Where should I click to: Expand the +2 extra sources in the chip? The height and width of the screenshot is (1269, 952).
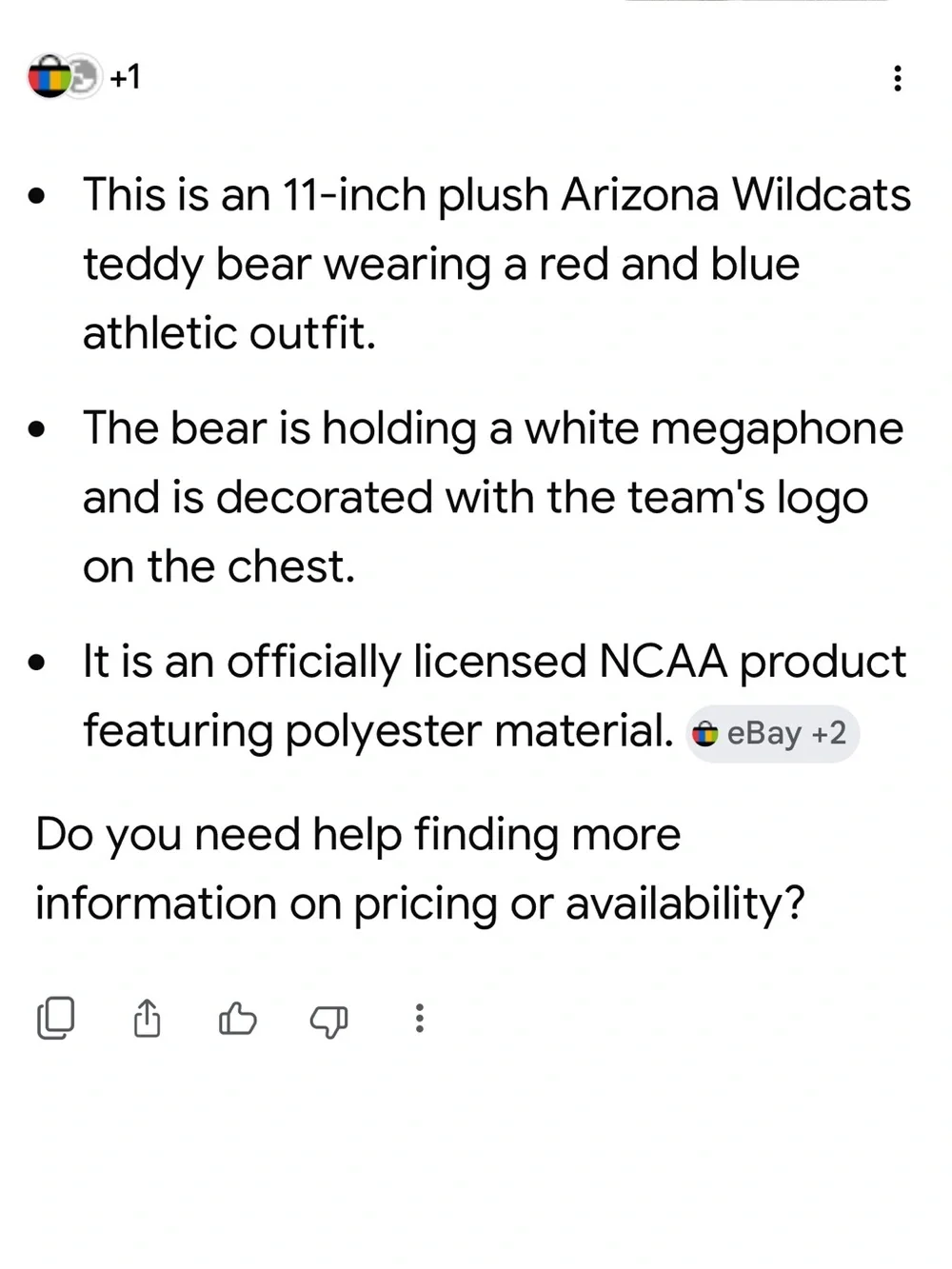(828, 733)
